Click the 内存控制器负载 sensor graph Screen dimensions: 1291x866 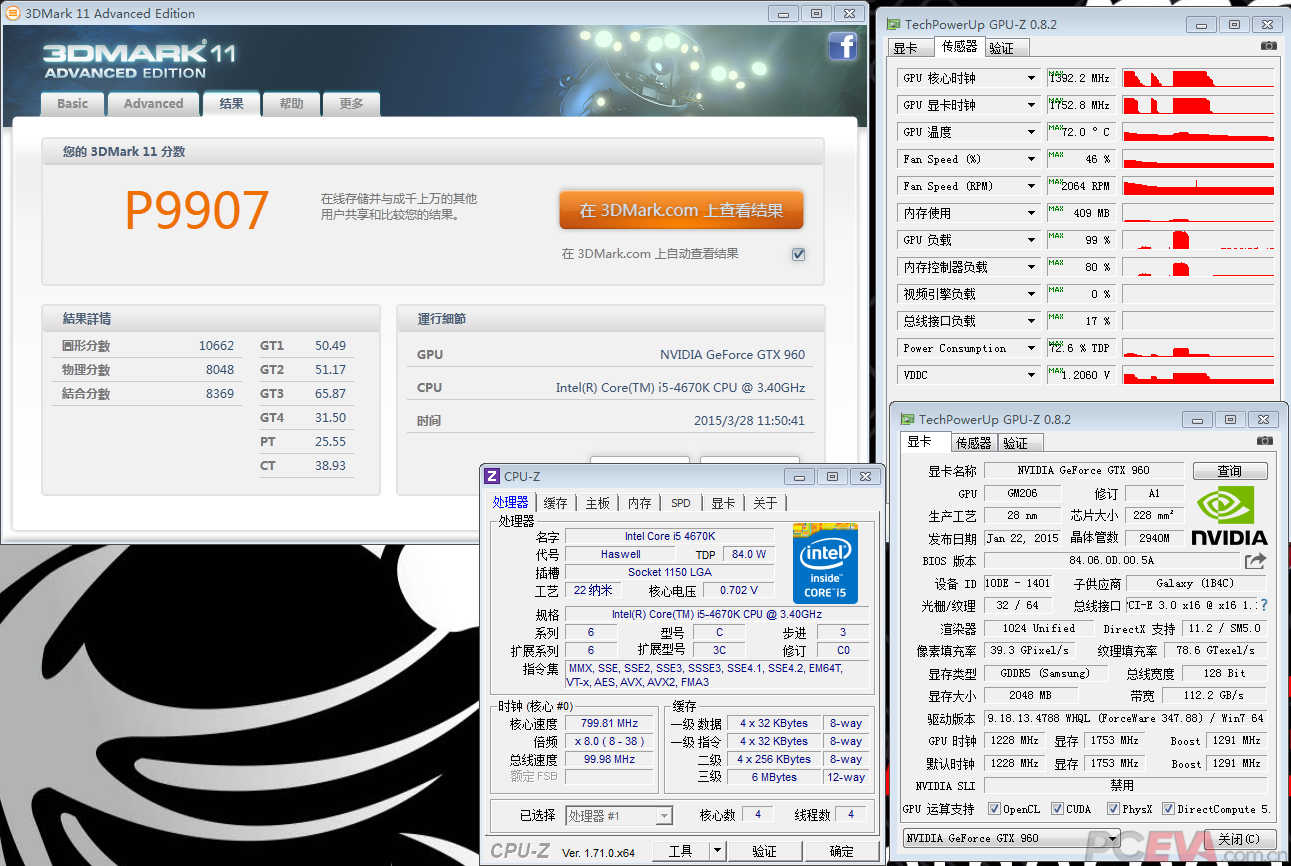tap(1198, 267)
